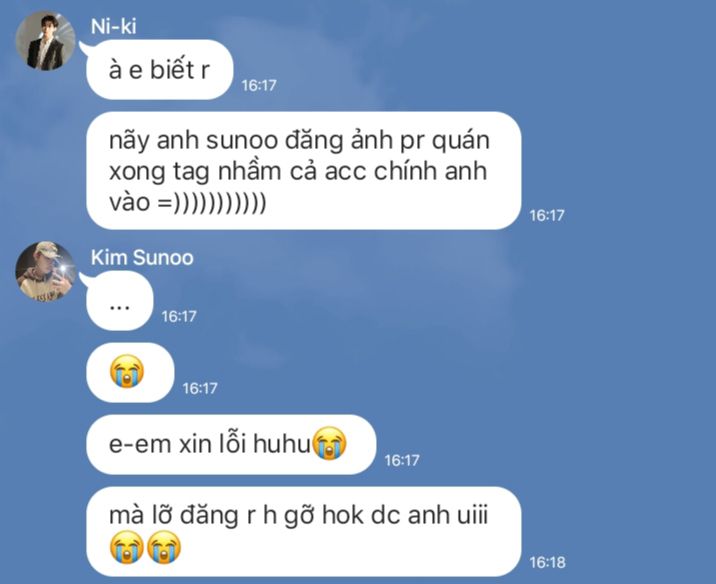This screenshot has width=716, height=584.
Task: Select the message about sunoo đăng ảnh pr quán
Action: click(x=304, y=171)
